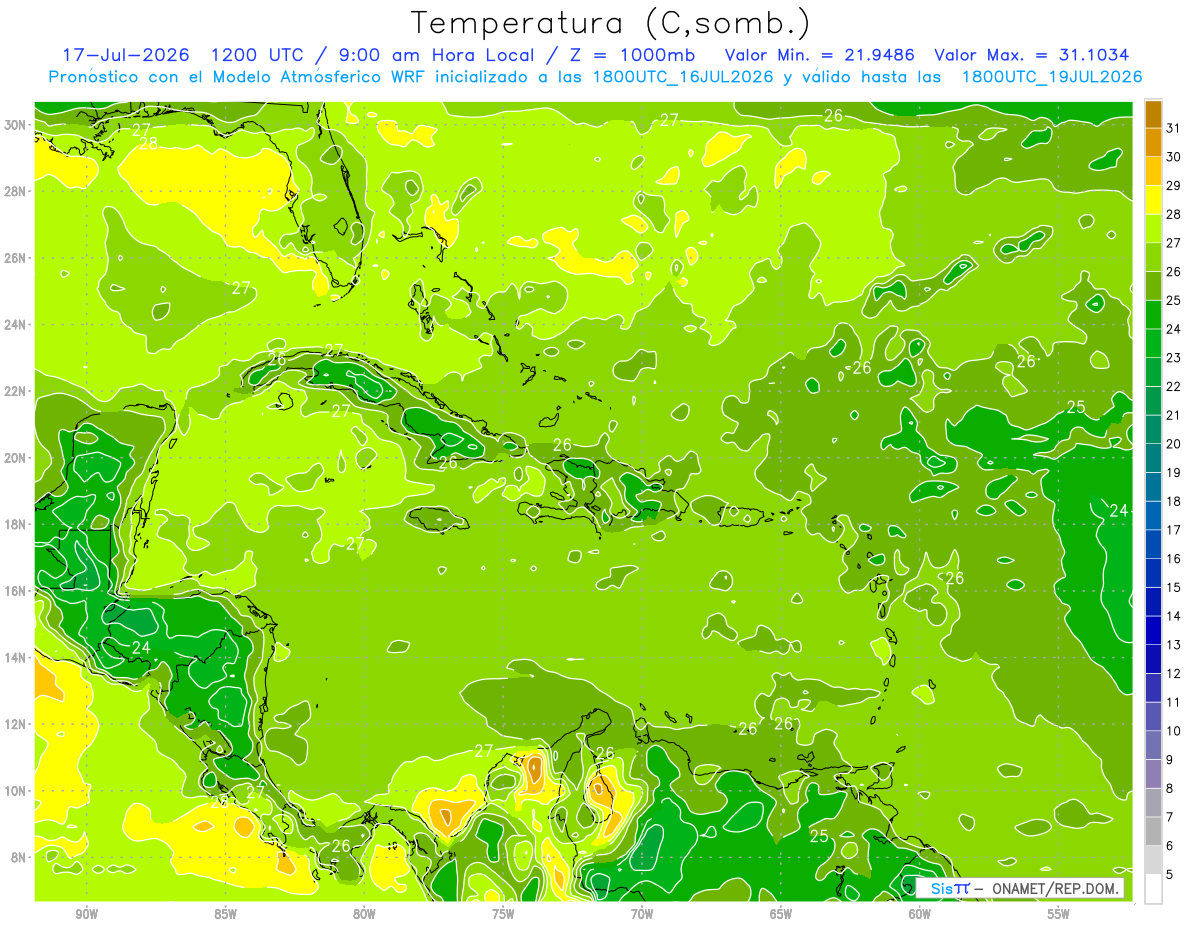Click the '15' value on the color scale
Image resolution: width=1200 pixels, height=927 pixels.
click(1174, 587)
